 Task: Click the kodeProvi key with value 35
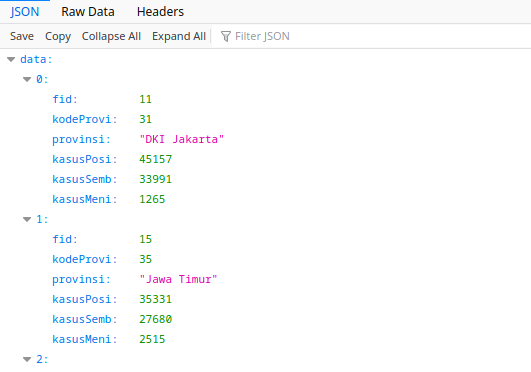[x=85, y=259]
